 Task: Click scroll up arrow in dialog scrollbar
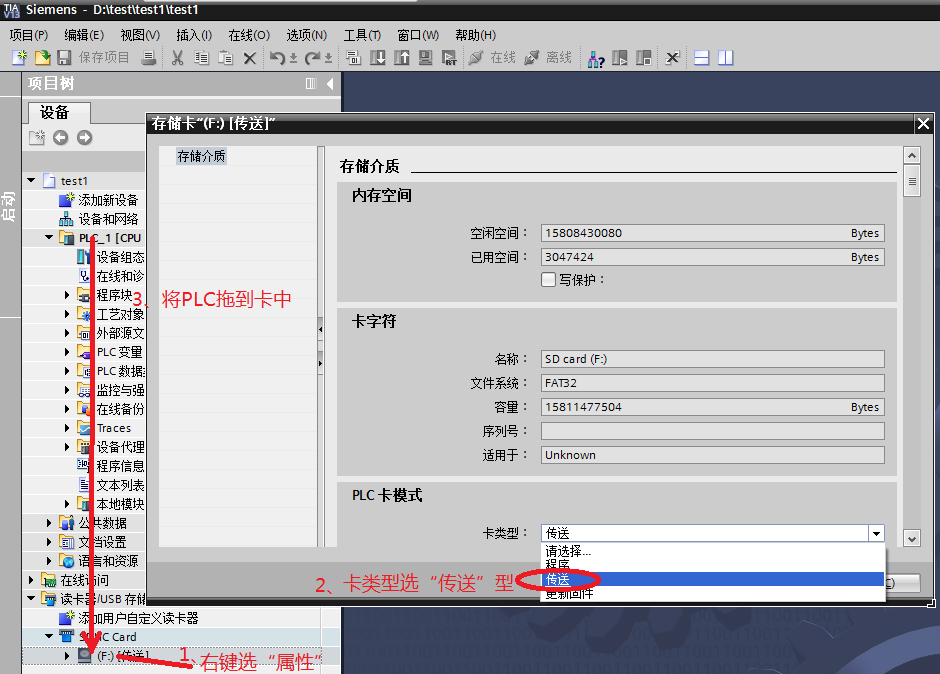pyautogui.click(x=912, y=156)
